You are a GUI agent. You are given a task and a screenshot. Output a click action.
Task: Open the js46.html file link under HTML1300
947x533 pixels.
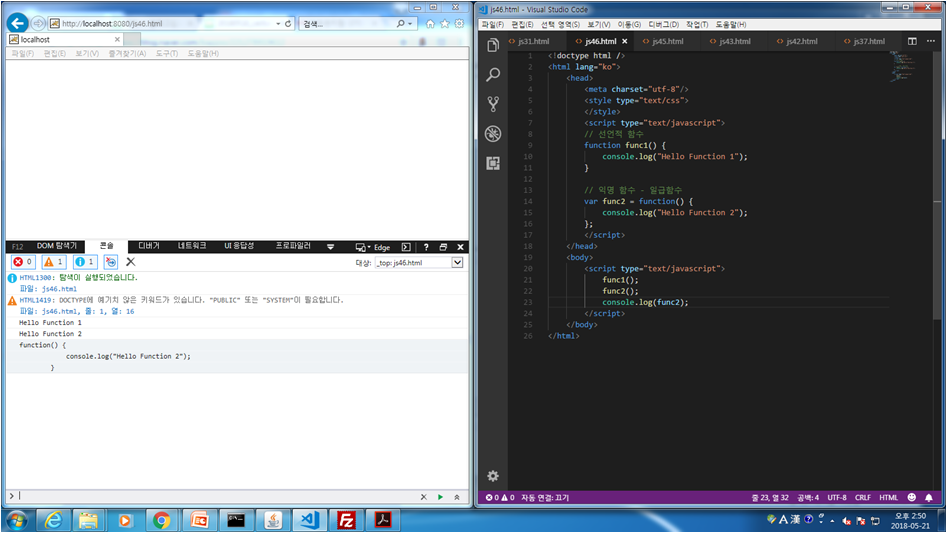coord(59,289)
